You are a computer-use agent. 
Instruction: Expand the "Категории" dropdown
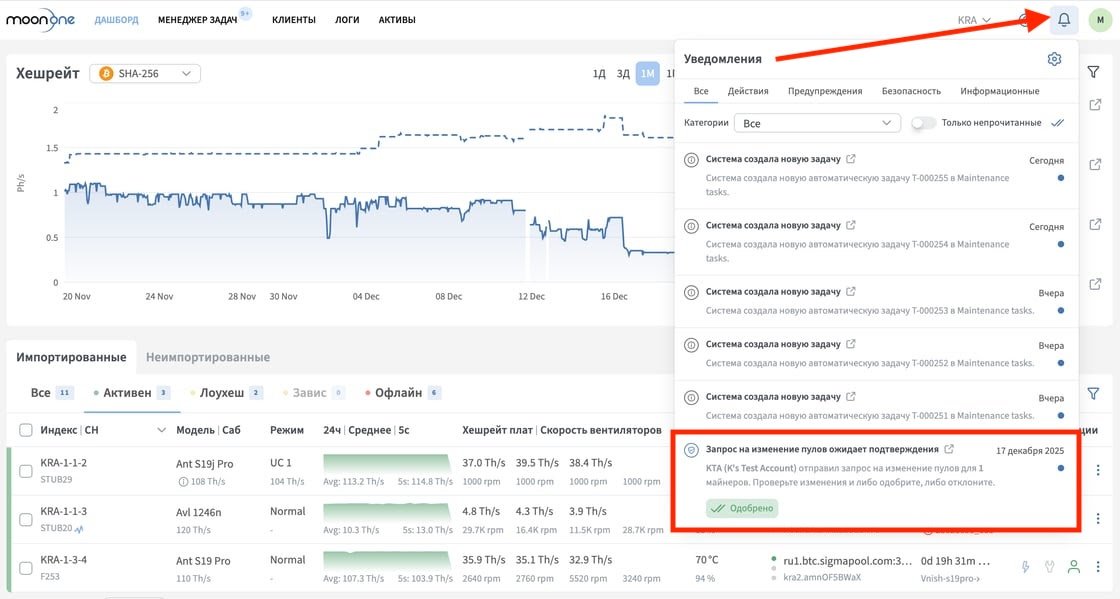817,122
